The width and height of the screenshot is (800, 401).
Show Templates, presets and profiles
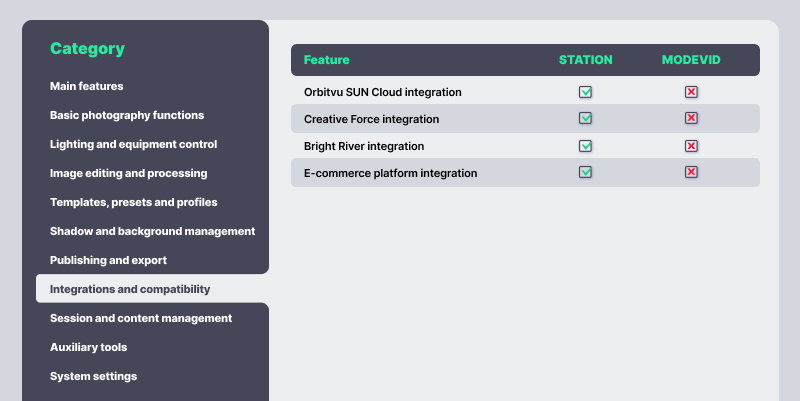coord(134,202)
